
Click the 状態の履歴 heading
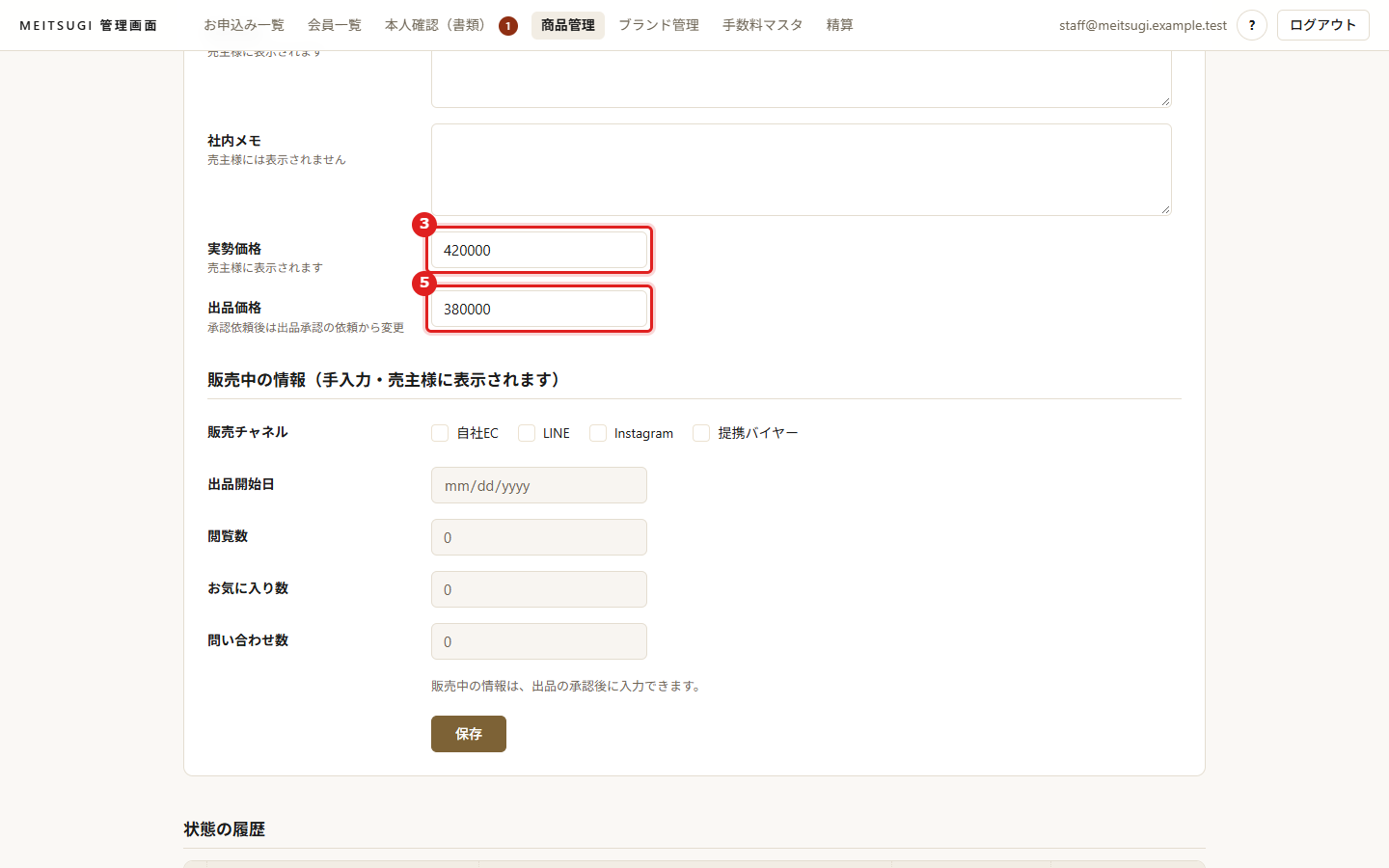coord(225,829)
